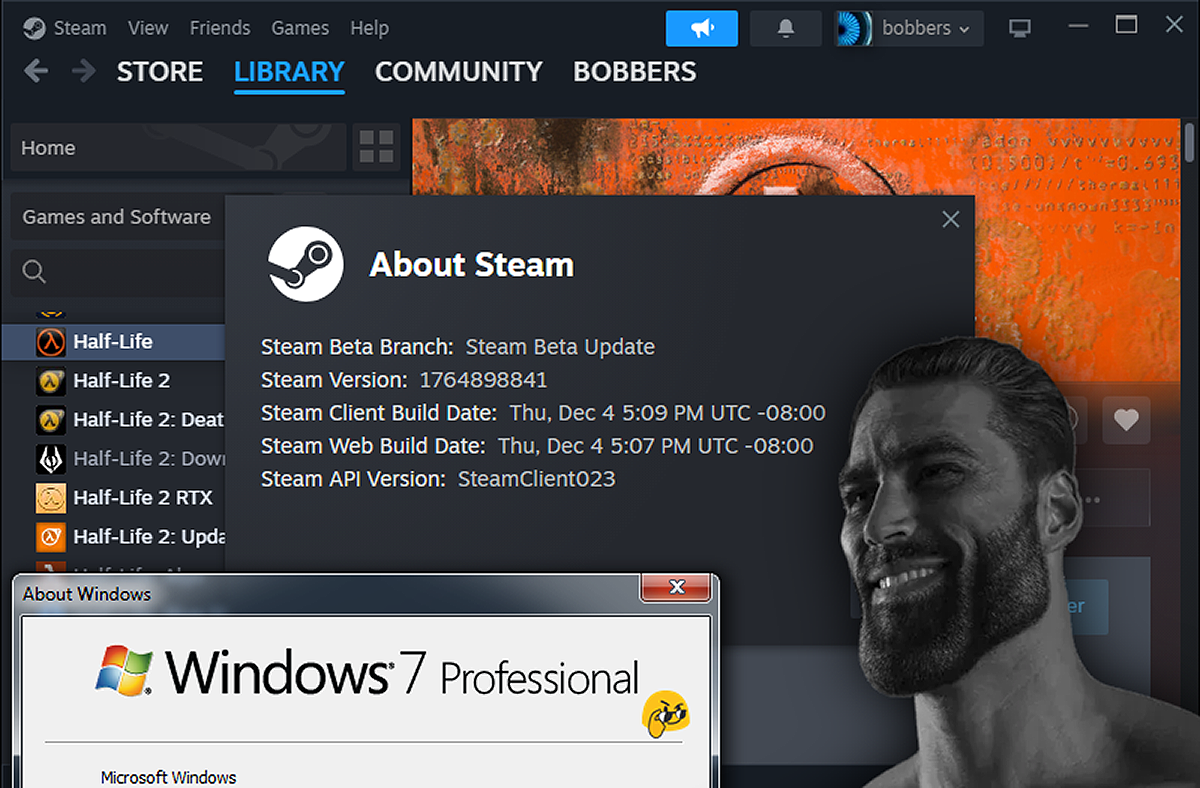Click the Half-Life 2 RTX game icon
Image resolution: width=1200 pixels, height=788 pixels.
click(51, 497)
